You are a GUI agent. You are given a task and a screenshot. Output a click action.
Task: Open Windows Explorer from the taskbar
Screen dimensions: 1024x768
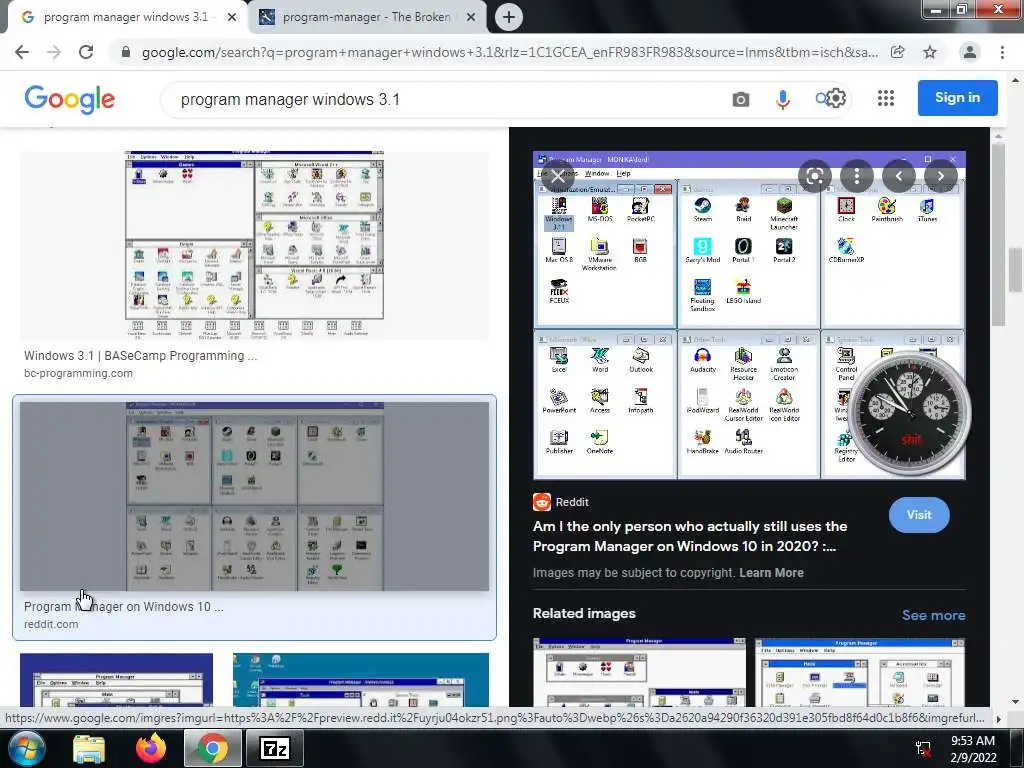coord(88,748)
